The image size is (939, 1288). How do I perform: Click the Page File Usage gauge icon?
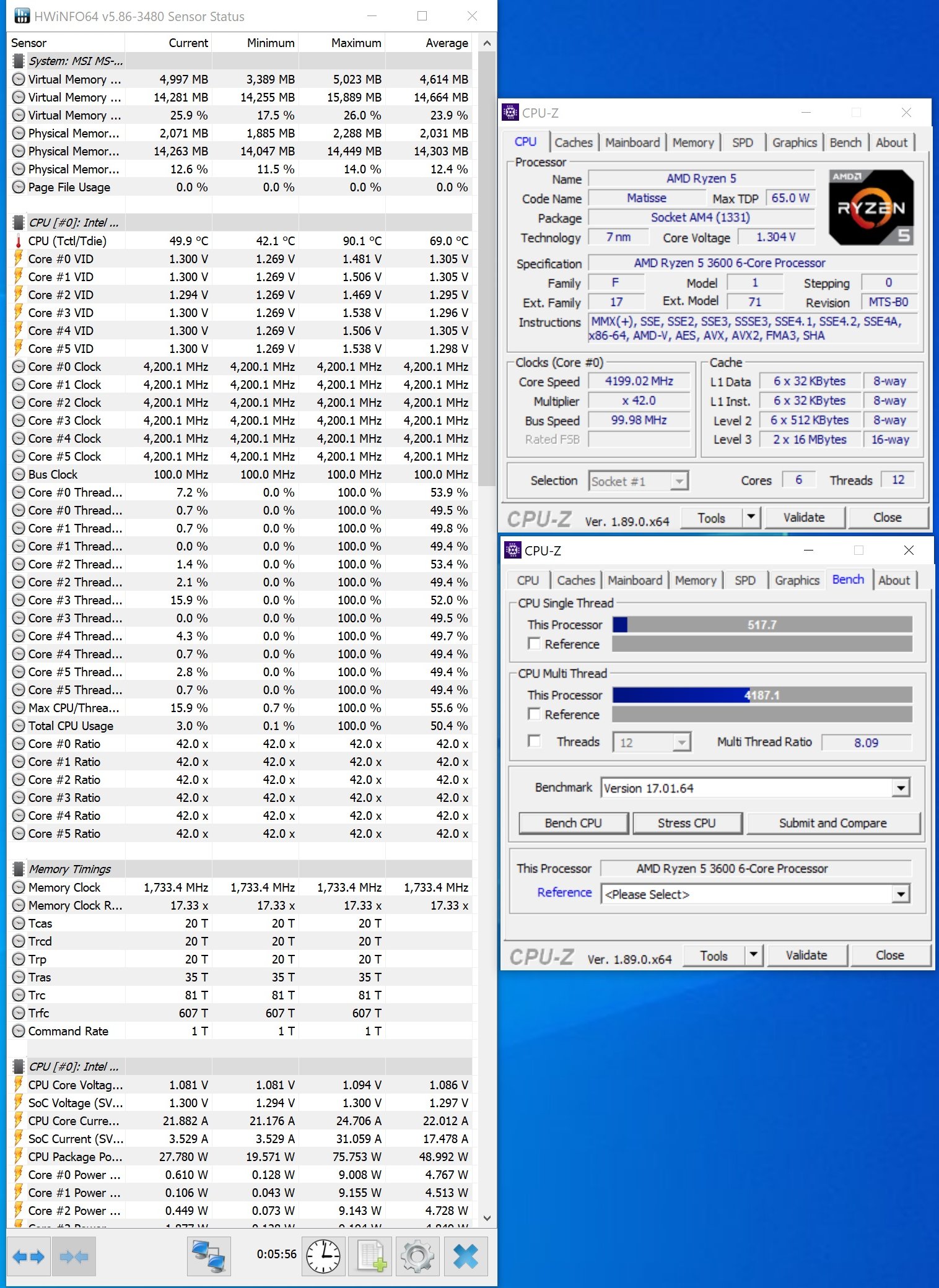coord(19,187)
